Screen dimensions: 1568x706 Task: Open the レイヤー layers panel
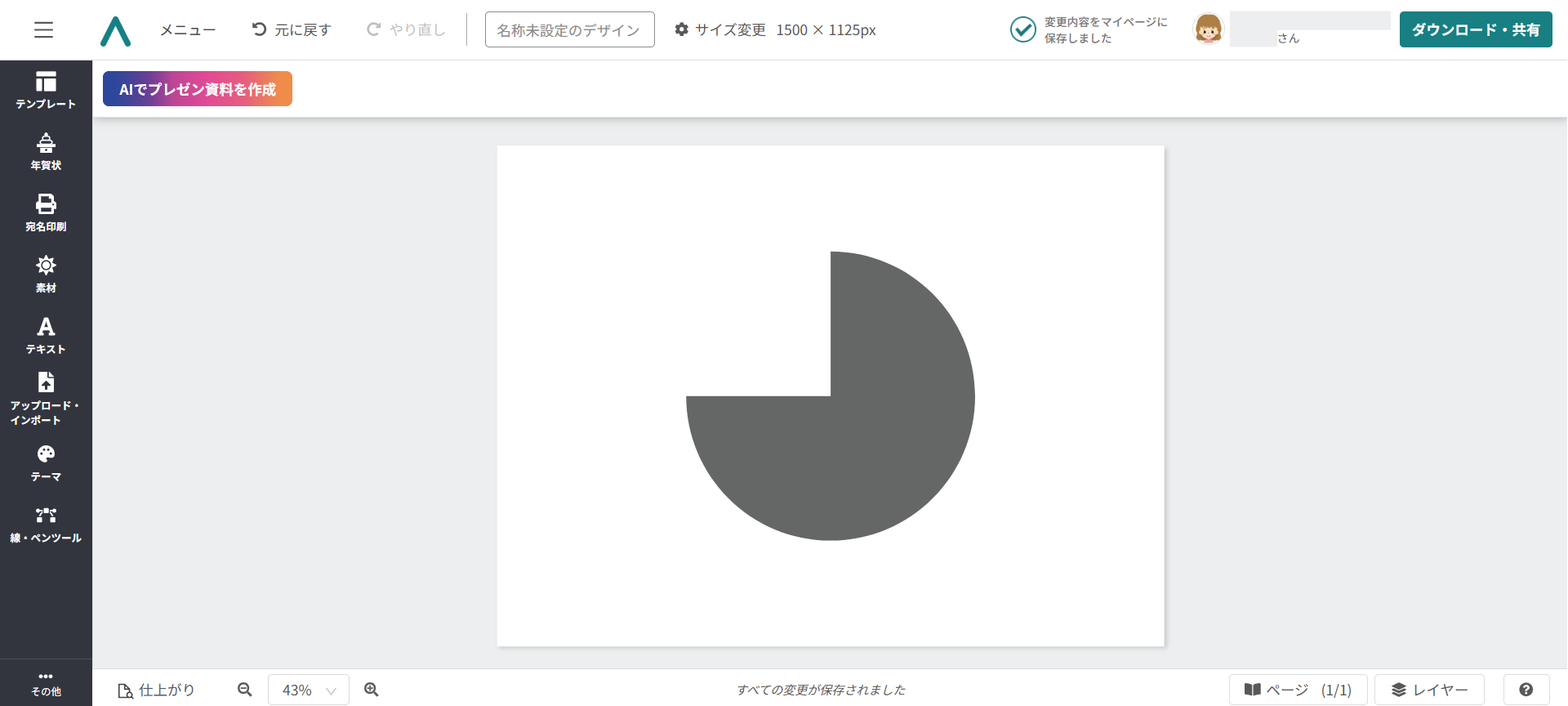click(1428, 690)
